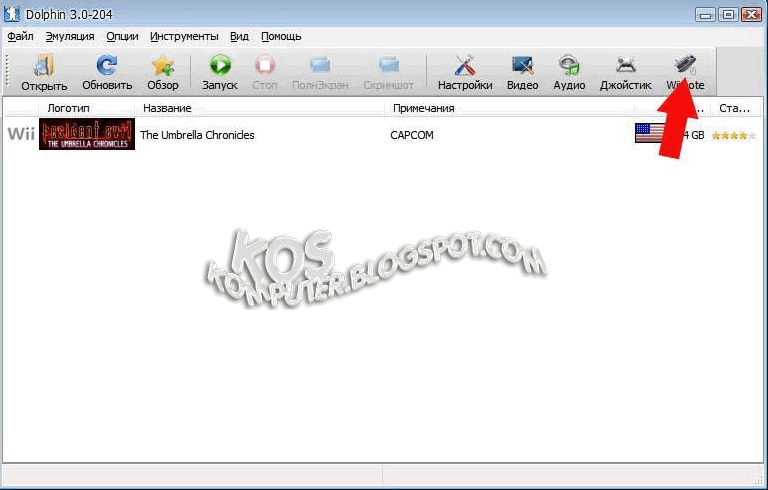The image size is (768, 490).
Task: Refresh game list with Обновить
Action: click(x=107, y=73)
